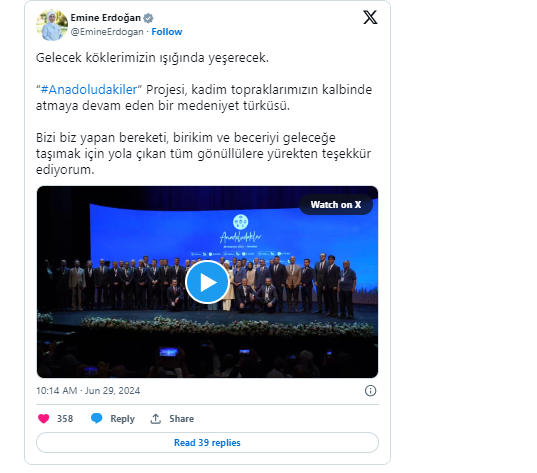The image size is (537, 473).
Task: Play the embedded video
Action: pyautogui.click(x=207, y=282)
